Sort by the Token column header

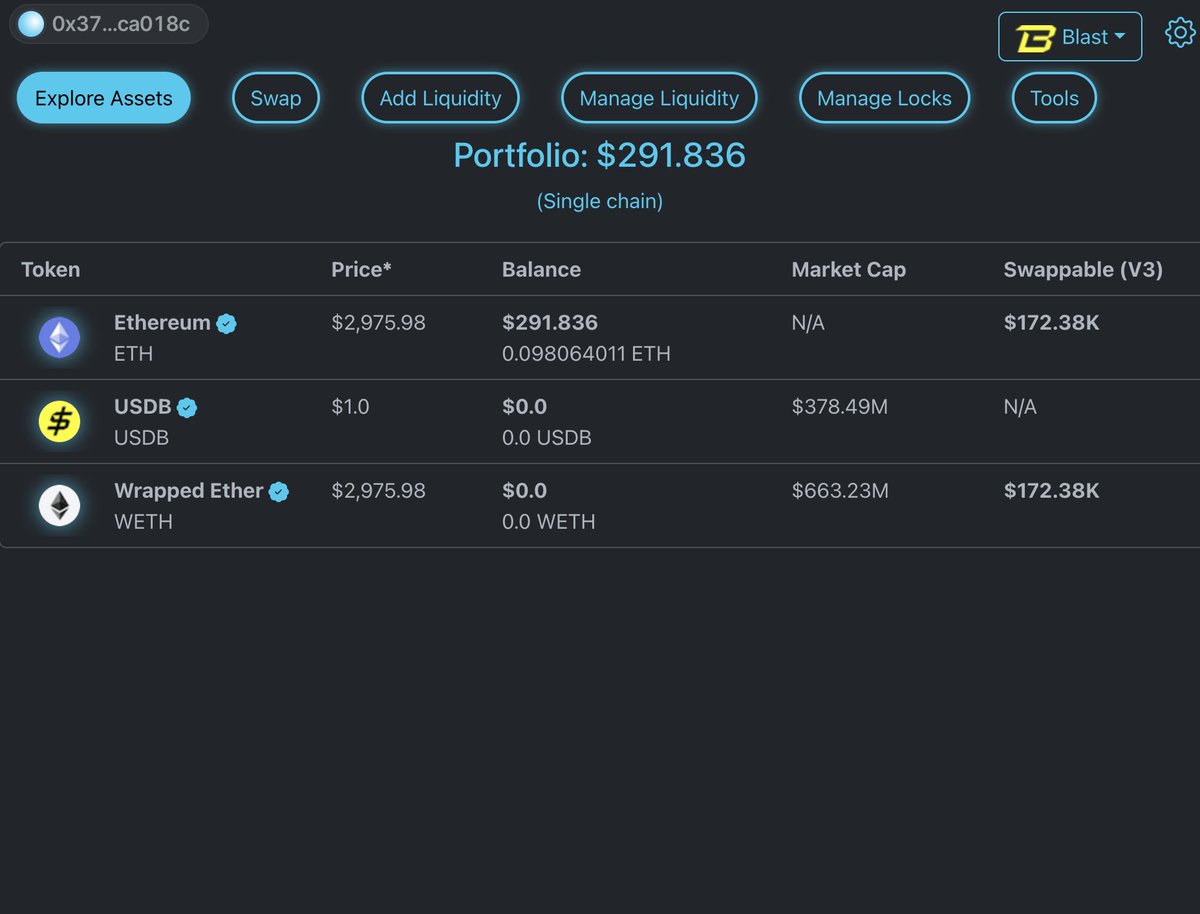(x=51, y=269)
